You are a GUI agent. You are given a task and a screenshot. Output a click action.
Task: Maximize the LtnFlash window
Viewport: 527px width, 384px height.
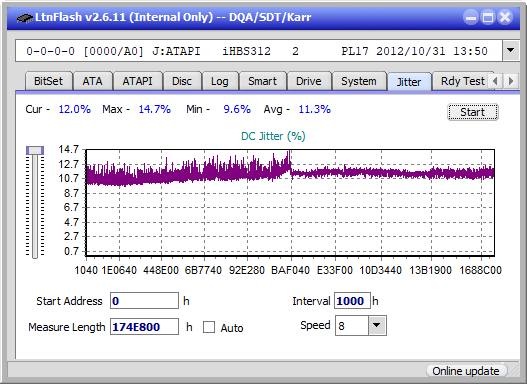point(488,17)
